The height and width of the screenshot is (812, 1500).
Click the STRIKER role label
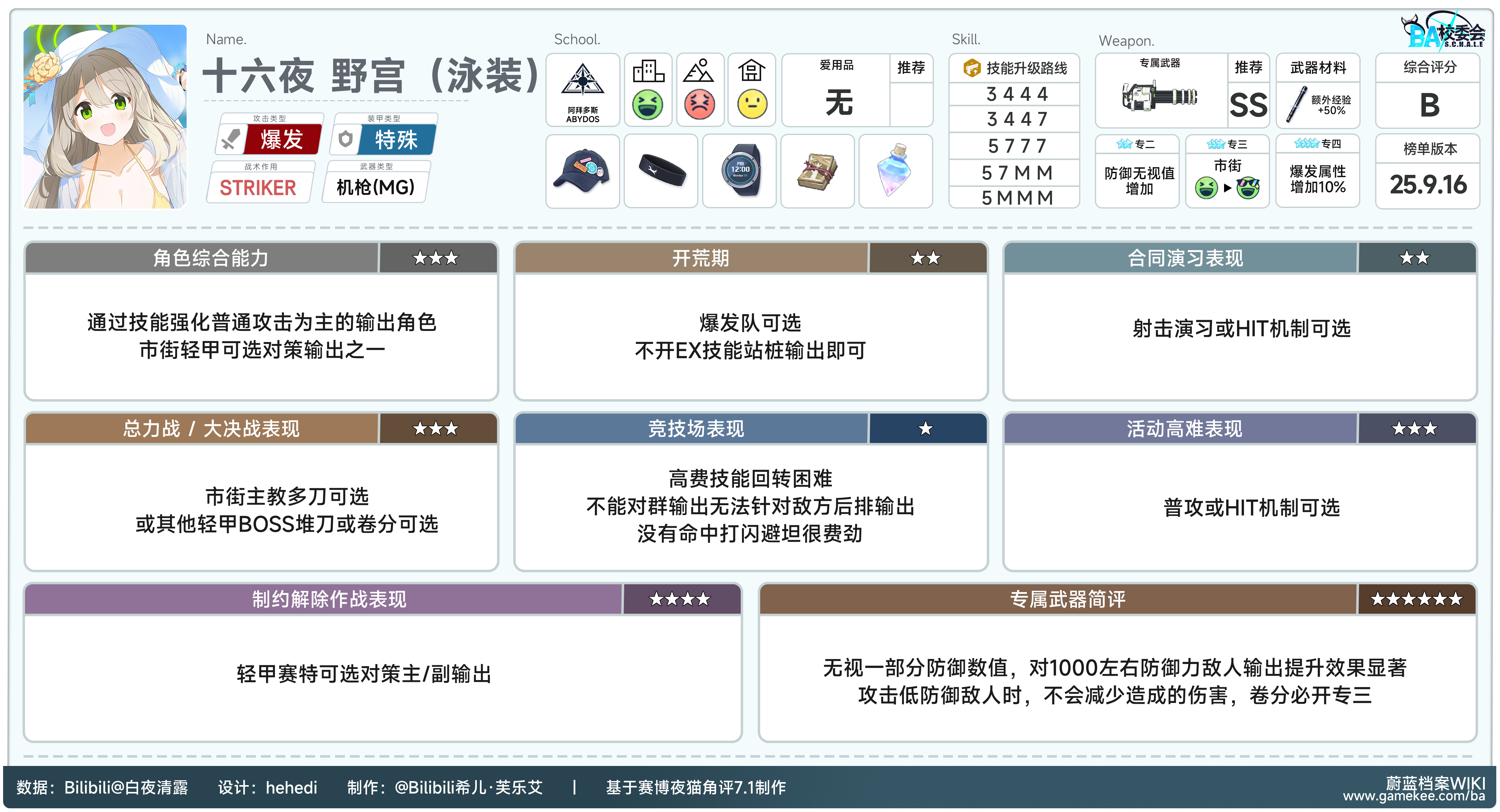point(258,188)
